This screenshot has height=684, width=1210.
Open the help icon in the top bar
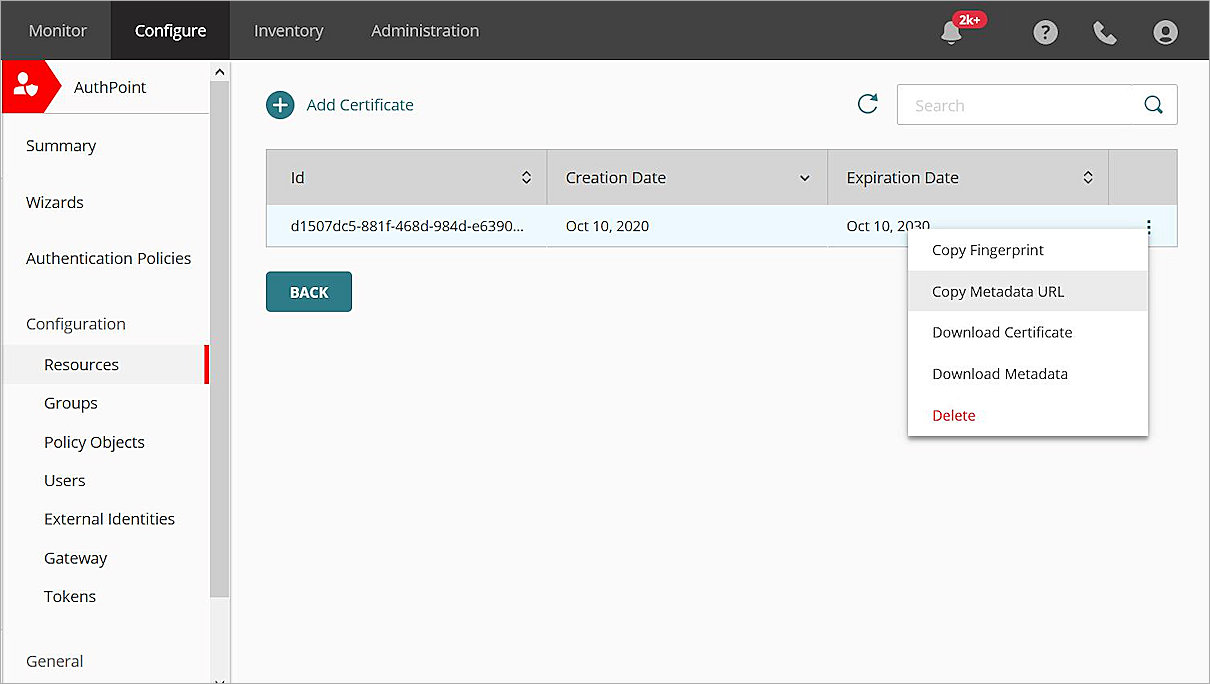pyautogui.click(x=1045, y=32)
